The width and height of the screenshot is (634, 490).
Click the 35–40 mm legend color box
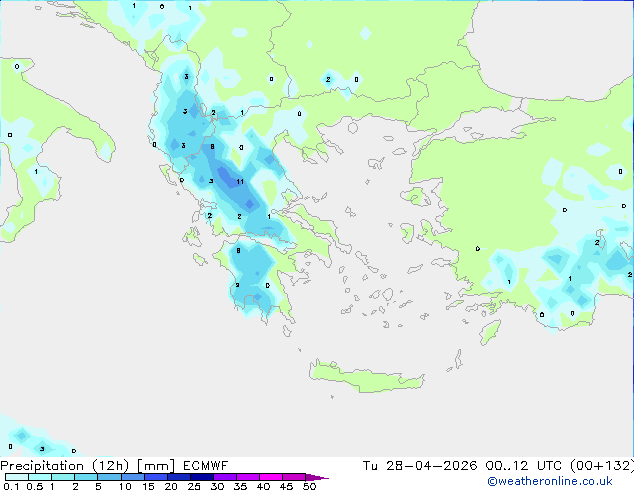click(x=248, y=477)
